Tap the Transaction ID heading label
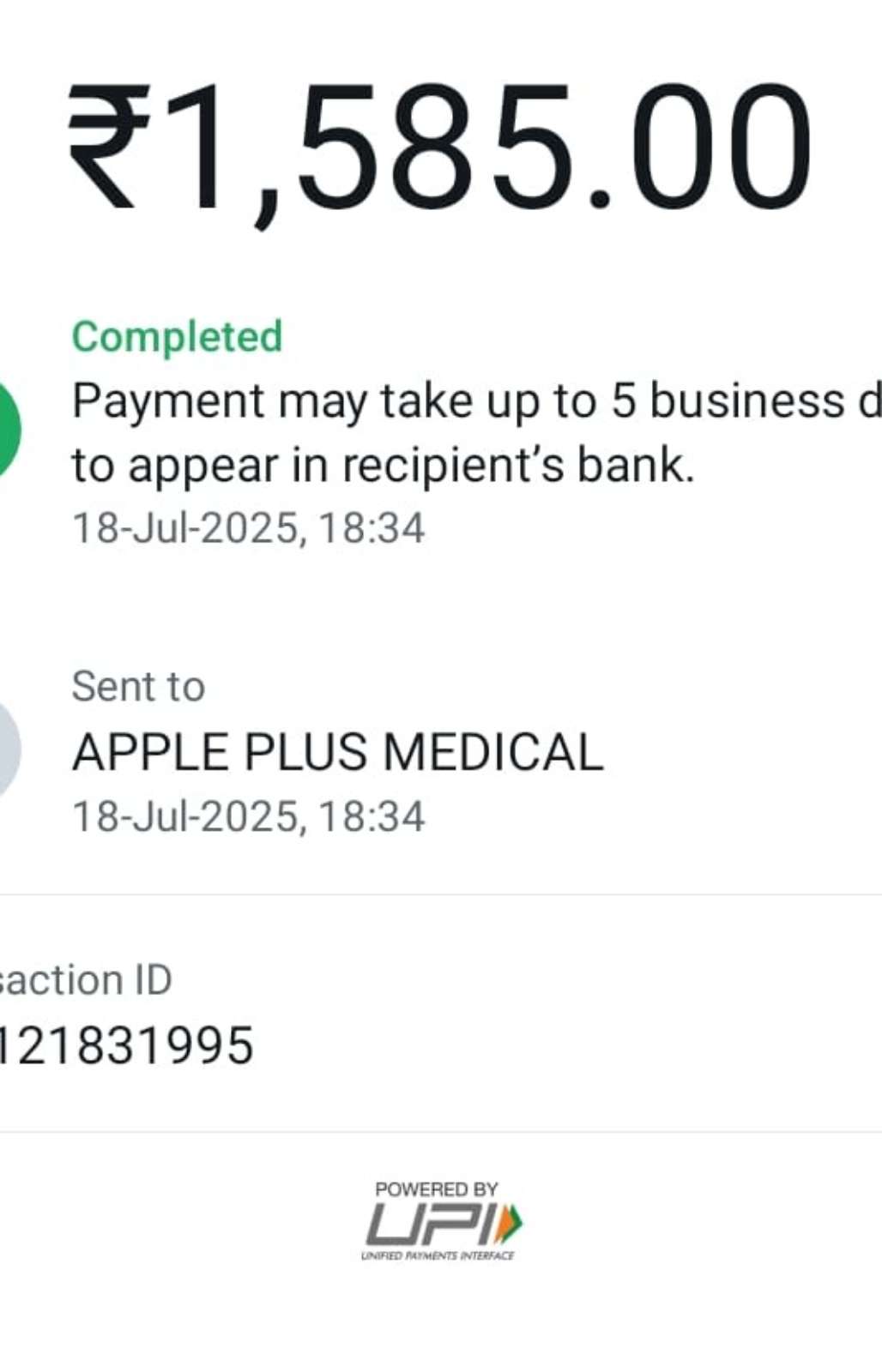 coord(86,980)
